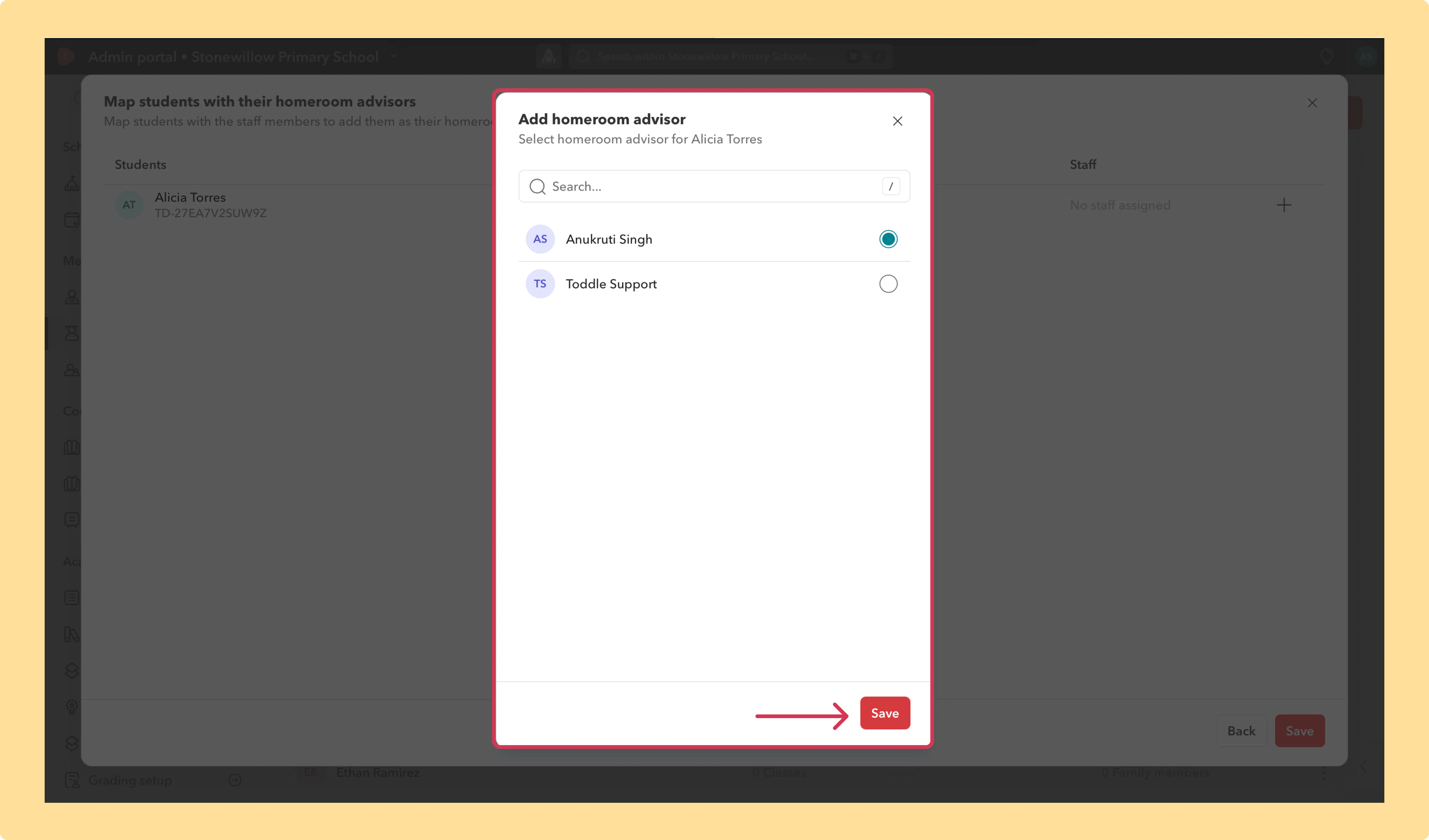Click the search box in the advisor dialog
The image size is (1429, 840).
(714, 186)
